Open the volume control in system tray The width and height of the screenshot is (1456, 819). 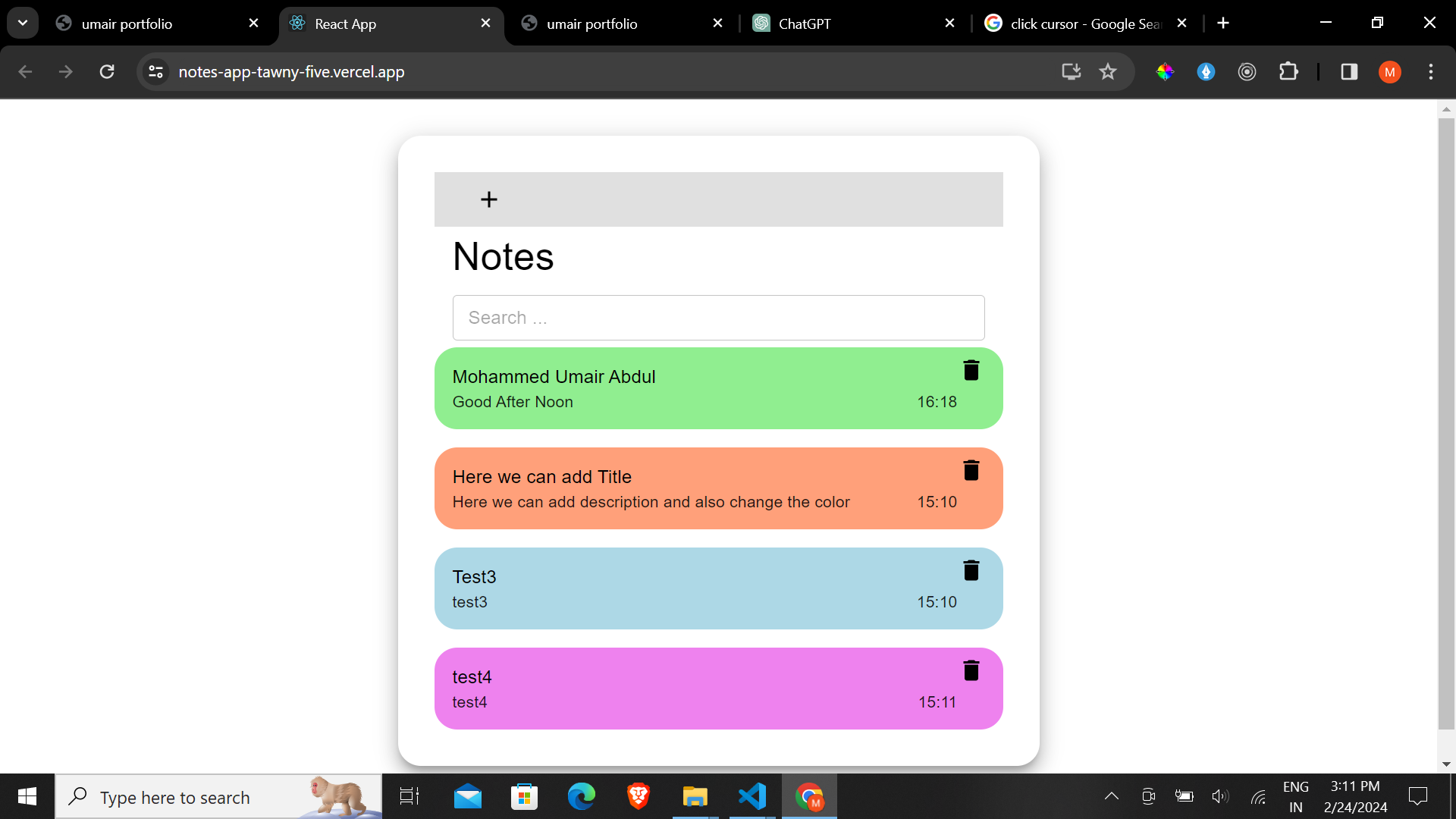point(1219,796)
